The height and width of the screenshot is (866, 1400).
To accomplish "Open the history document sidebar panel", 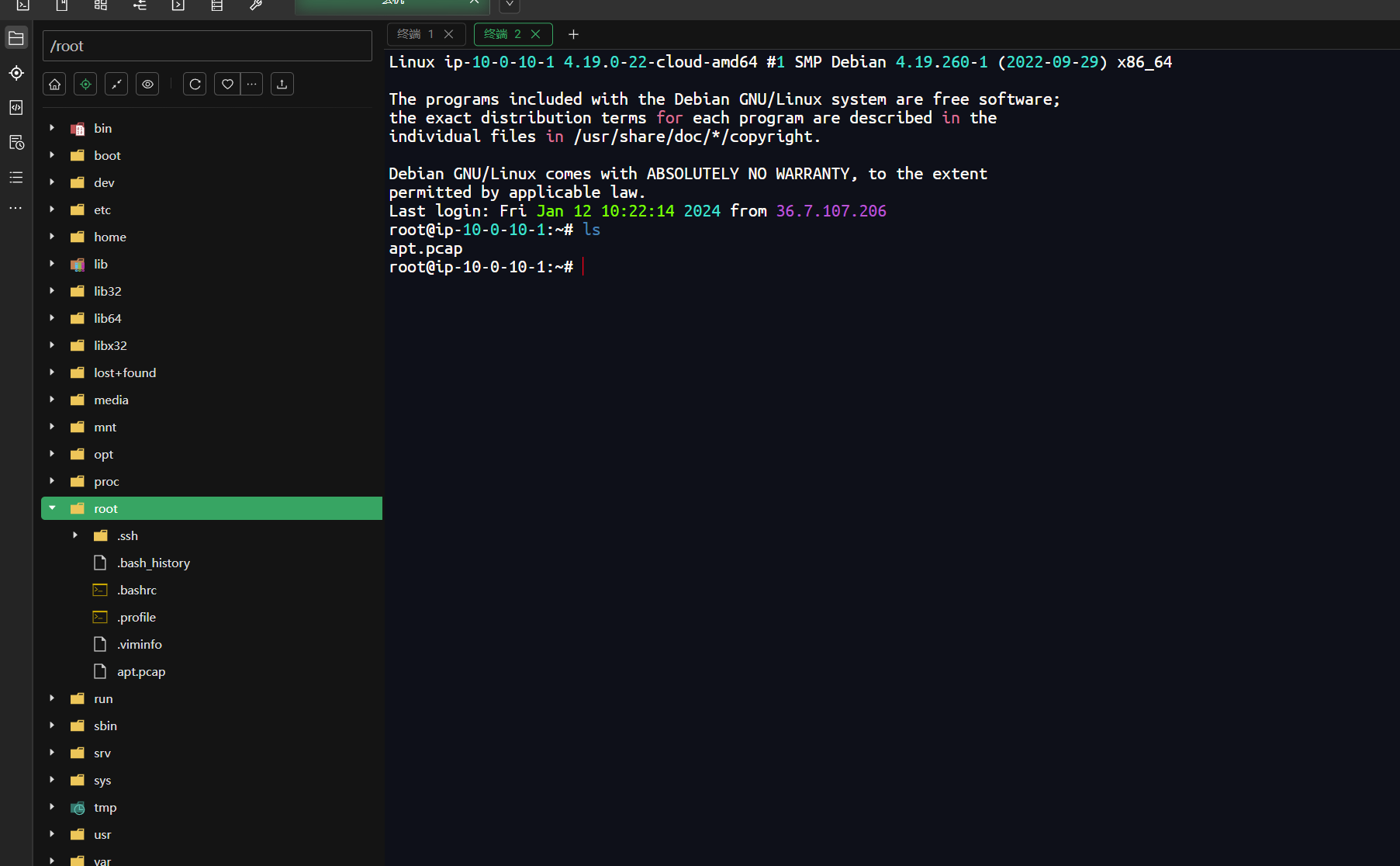I will 16,143.
